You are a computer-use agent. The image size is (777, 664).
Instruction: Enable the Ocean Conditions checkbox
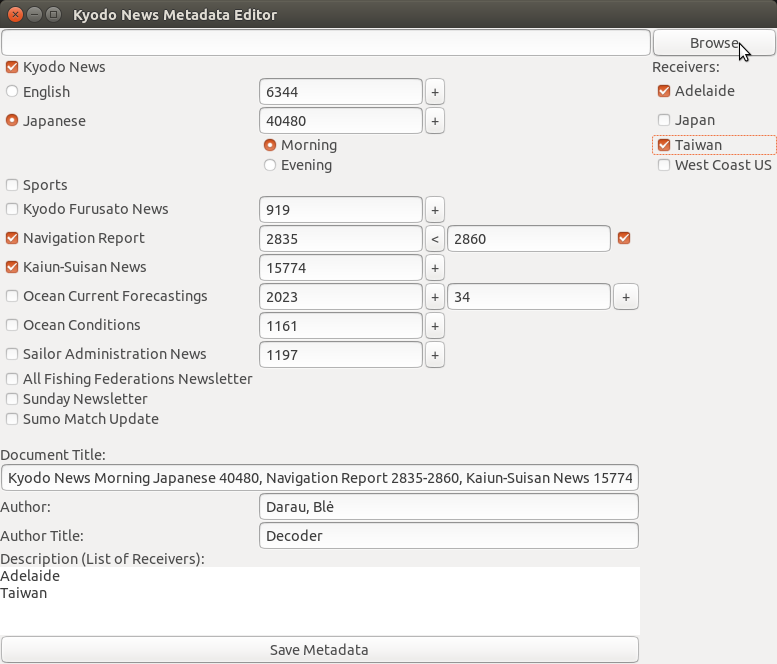point(12,325)
